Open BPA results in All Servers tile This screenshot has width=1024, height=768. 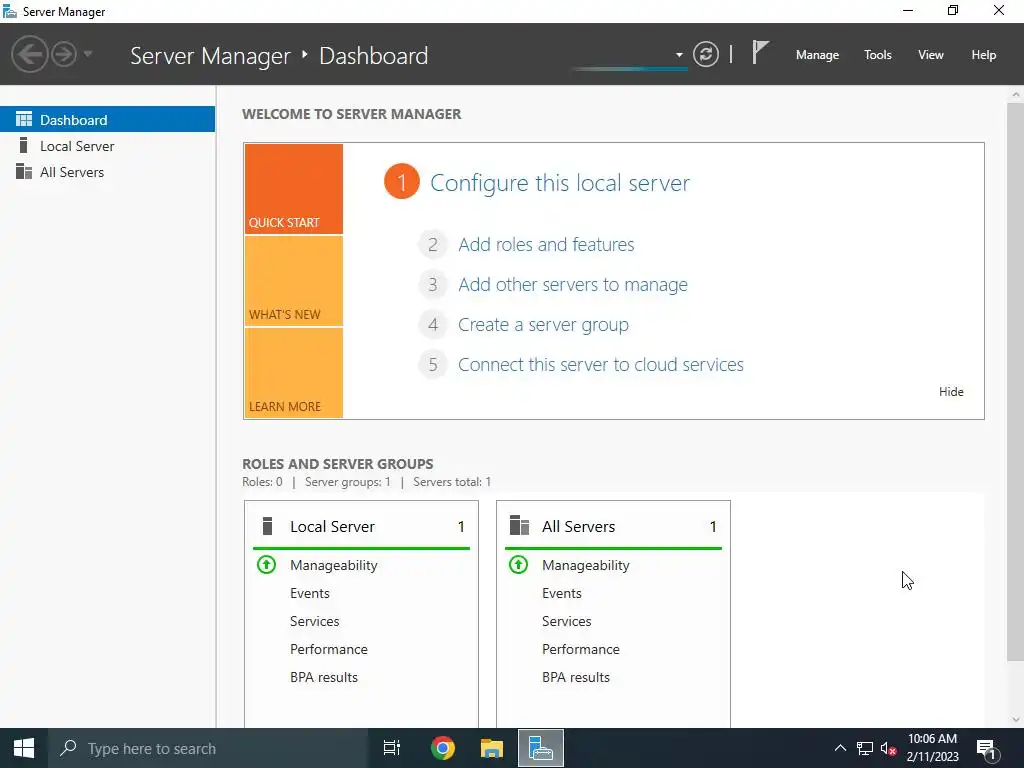(x=576, y=677)
